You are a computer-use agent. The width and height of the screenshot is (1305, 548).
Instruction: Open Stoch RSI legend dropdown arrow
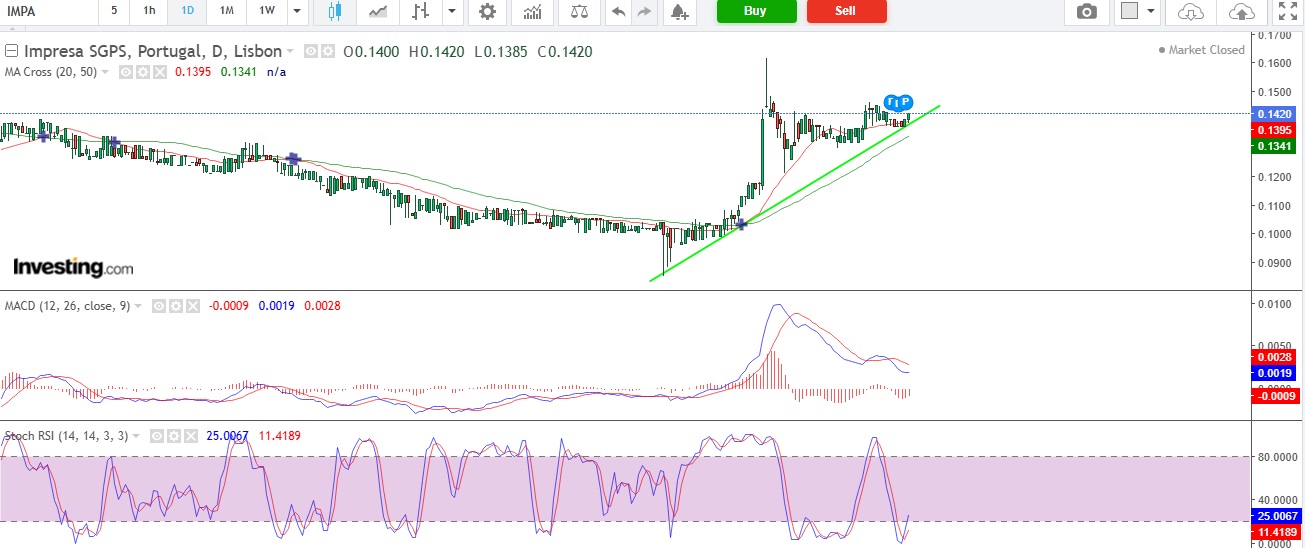tap(138, 436)
